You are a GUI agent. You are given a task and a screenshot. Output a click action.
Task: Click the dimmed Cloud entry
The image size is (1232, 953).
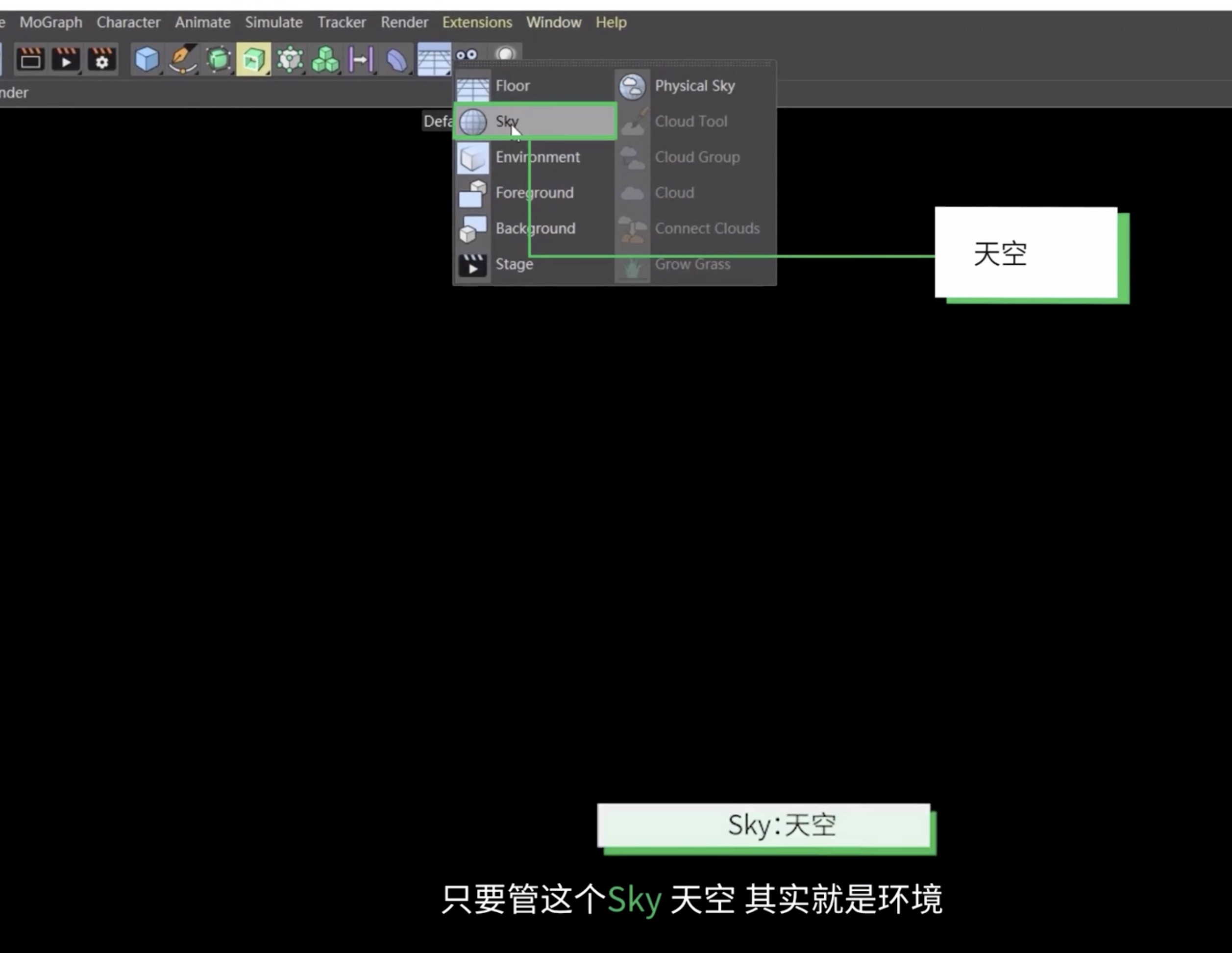[695, 192]
